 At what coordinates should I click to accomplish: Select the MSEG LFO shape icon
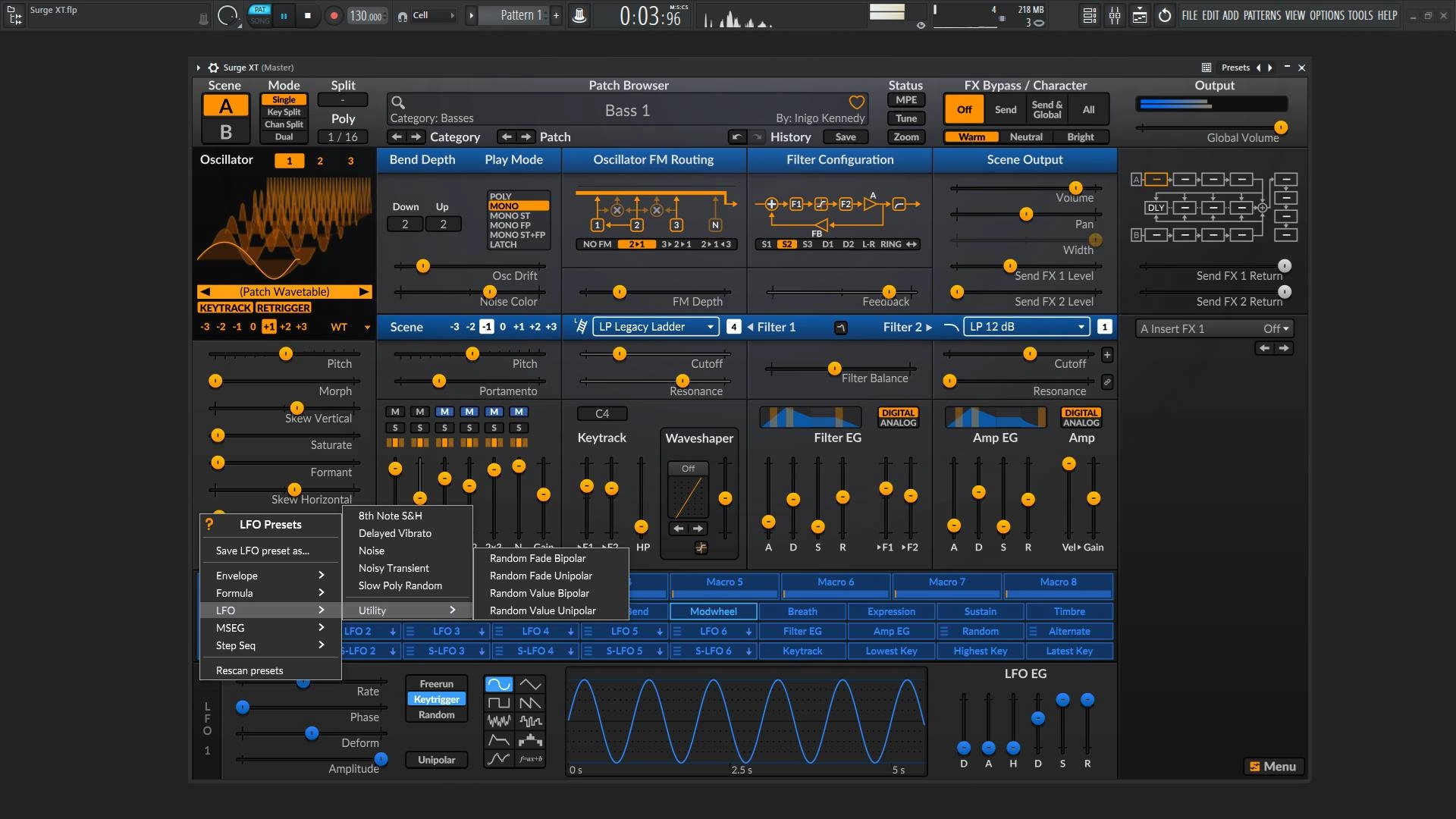(x=499, y=758)
